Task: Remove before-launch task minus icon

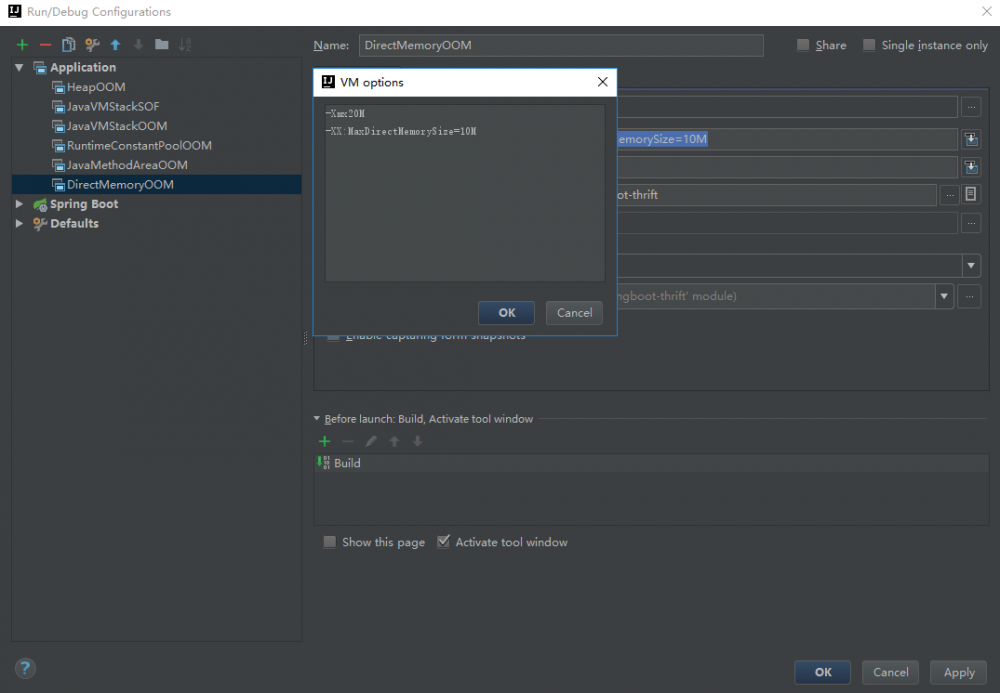Action: coord(348,441)
